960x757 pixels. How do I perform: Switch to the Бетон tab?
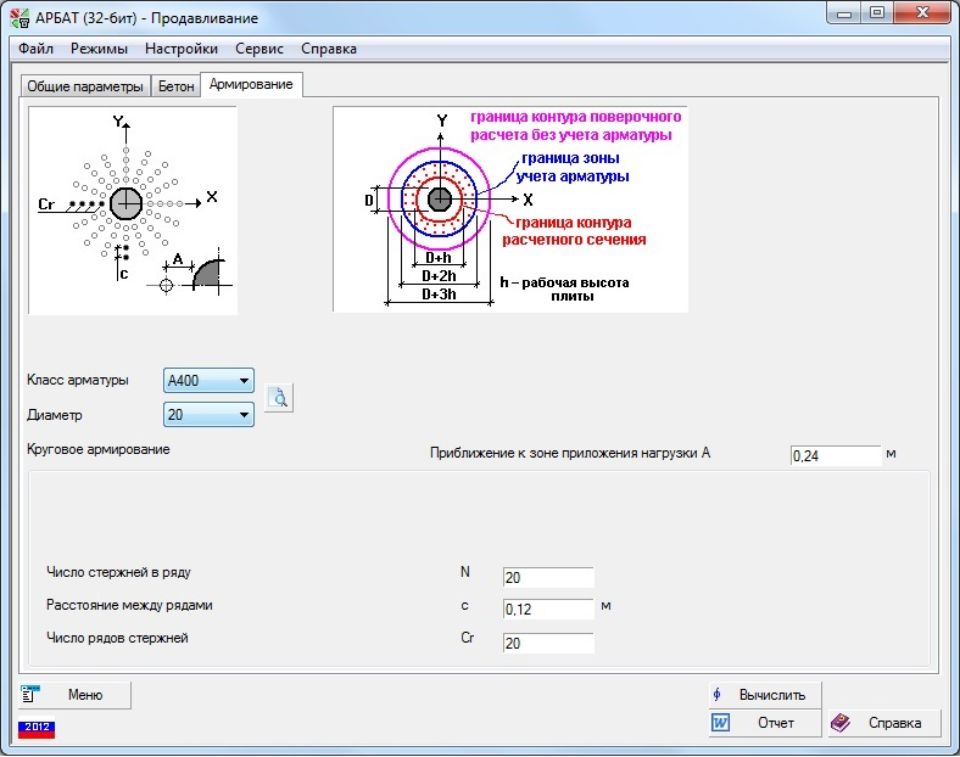point(176,86)
